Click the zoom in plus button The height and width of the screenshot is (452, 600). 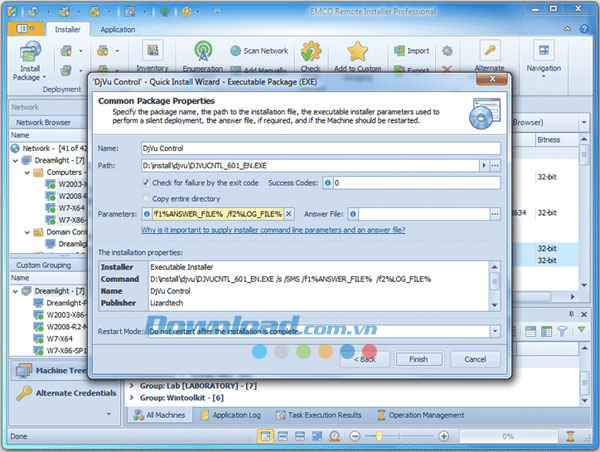tap(443, 436)
